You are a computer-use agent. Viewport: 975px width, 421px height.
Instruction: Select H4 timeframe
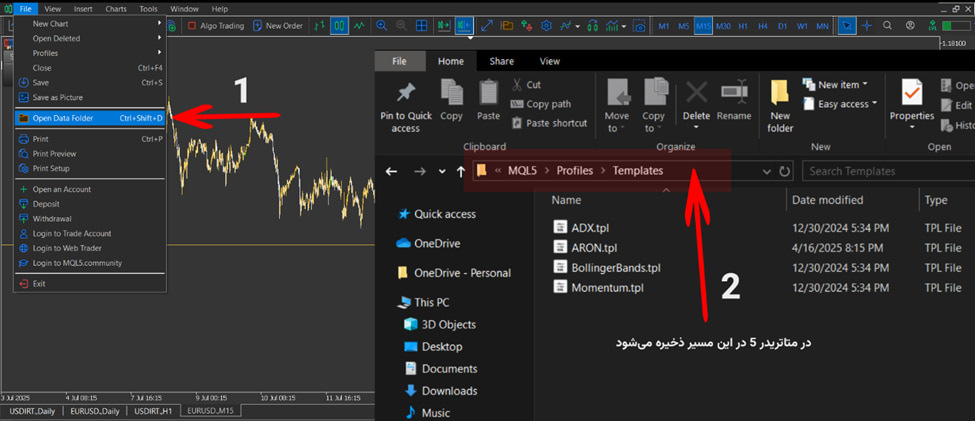[x=763, y=26]
